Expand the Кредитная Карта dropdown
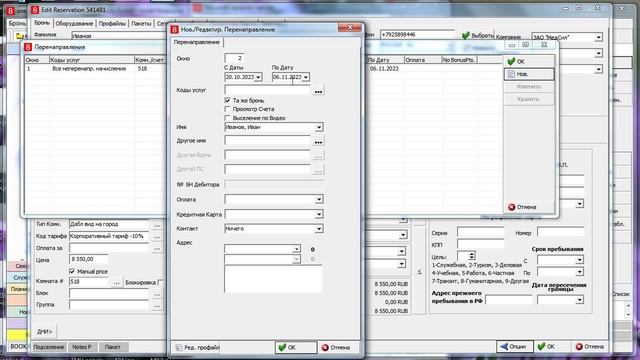This screenshot has height=360, width=640. click(319, 214)
